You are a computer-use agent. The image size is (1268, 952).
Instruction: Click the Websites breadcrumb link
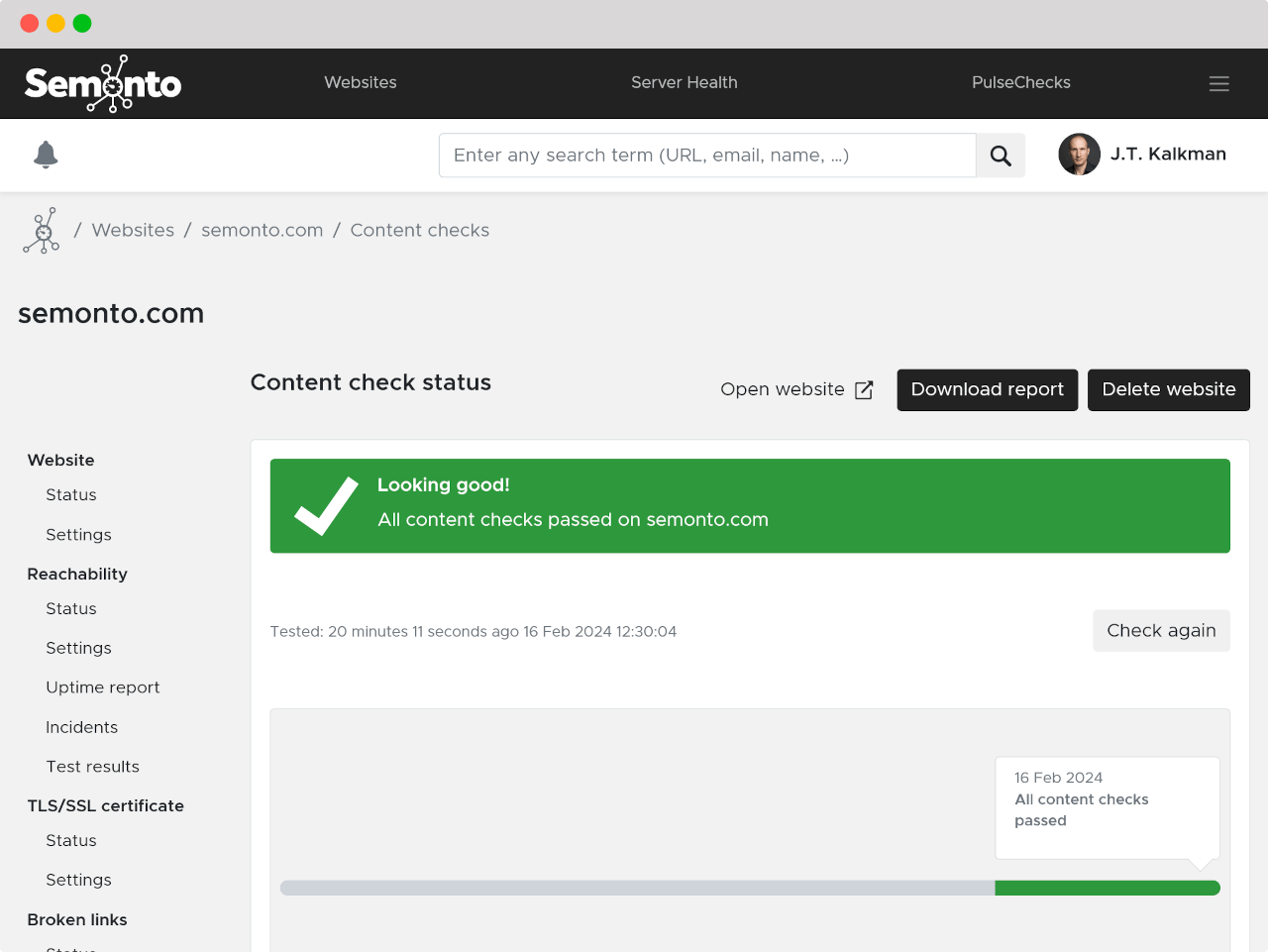(x=133, y=231)
